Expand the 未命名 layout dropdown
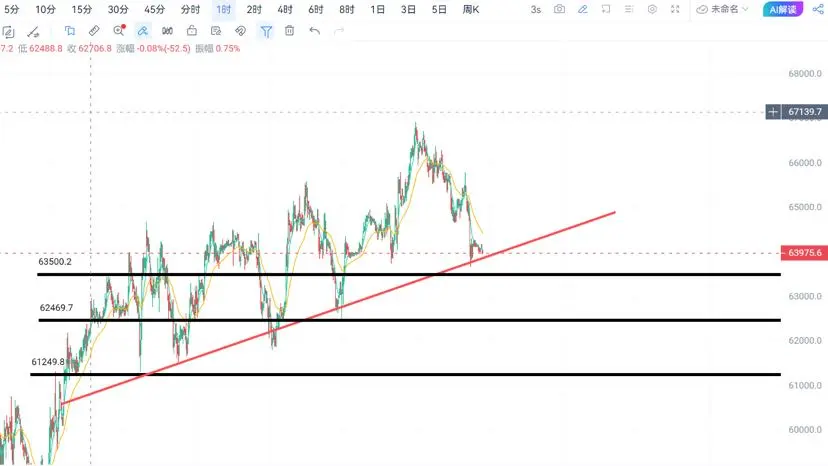The height and width of the screenshot is (466, 828). 722,9
